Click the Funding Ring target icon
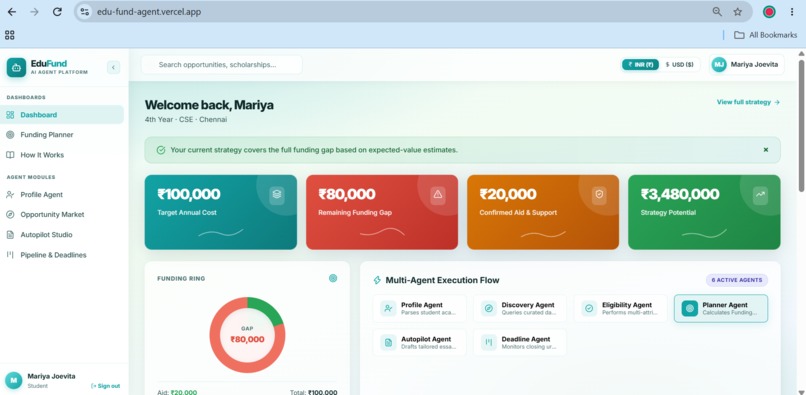This screenshot has height=395, width=806. tap(333, 278)
